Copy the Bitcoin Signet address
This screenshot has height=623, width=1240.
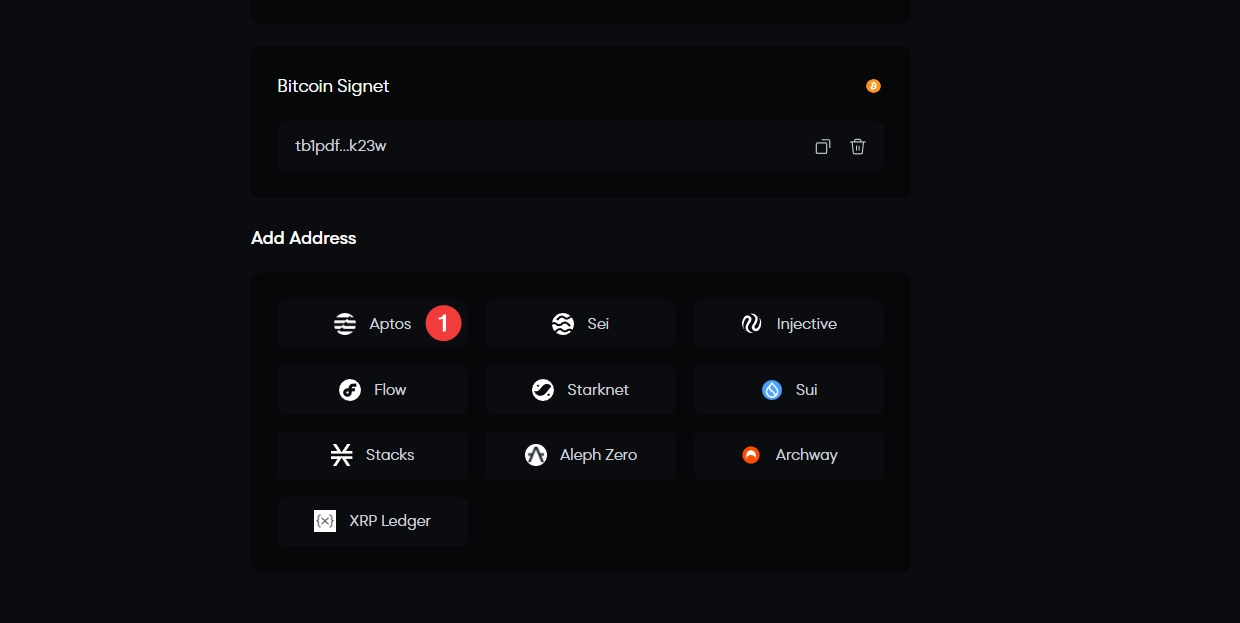coord(822,147)
